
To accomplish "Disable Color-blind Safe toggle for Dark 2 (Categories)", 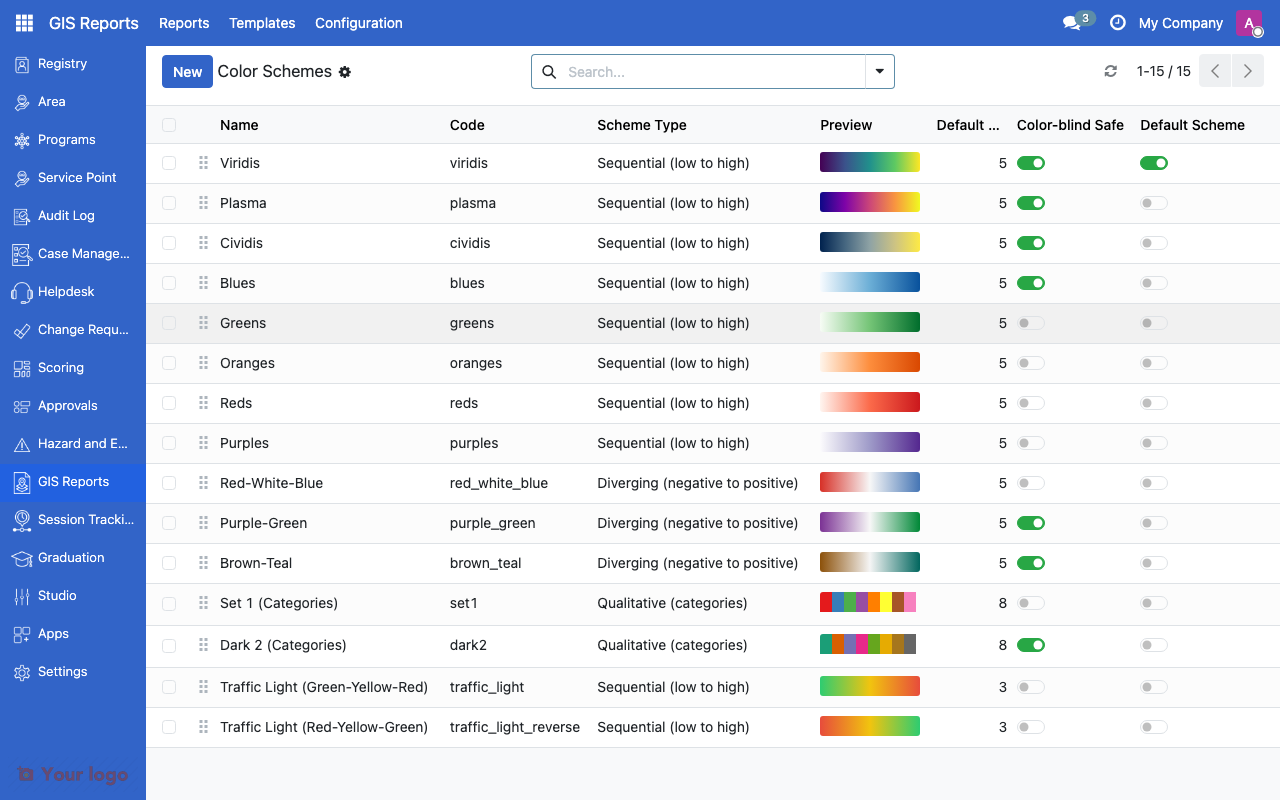I will pos(1031,645).
